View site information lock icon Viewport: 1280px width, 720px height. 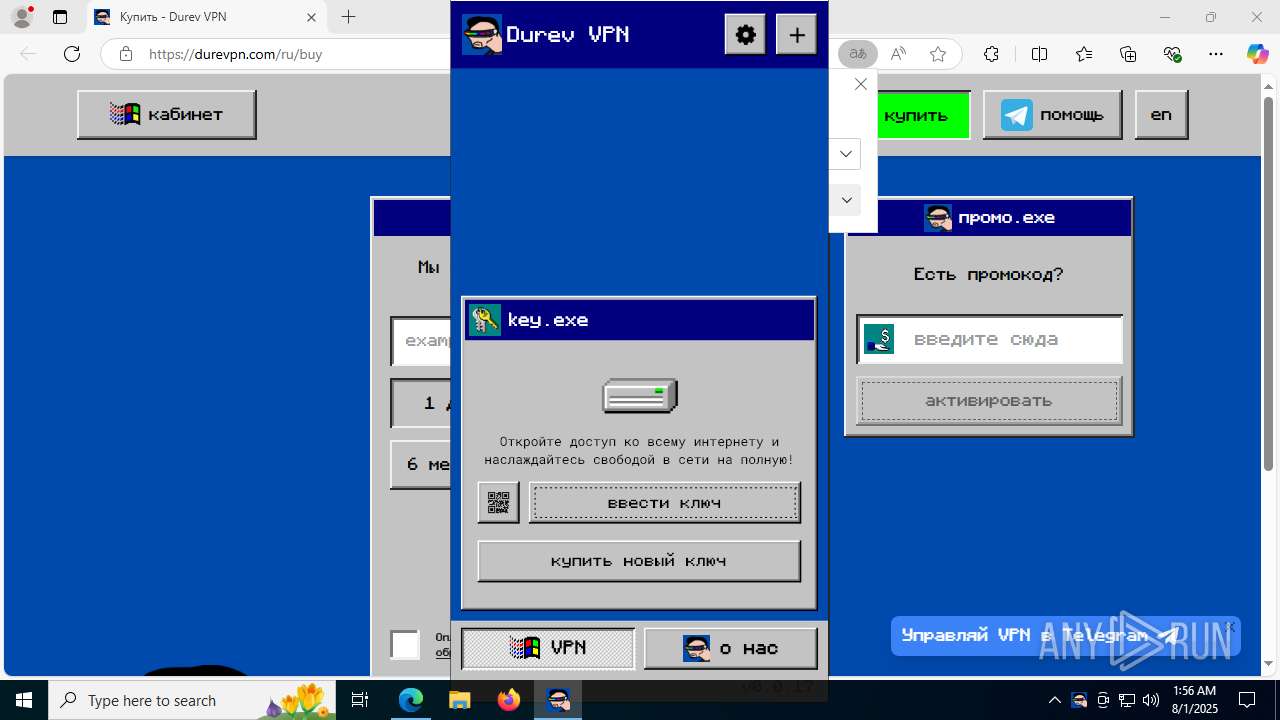[125, 54]
